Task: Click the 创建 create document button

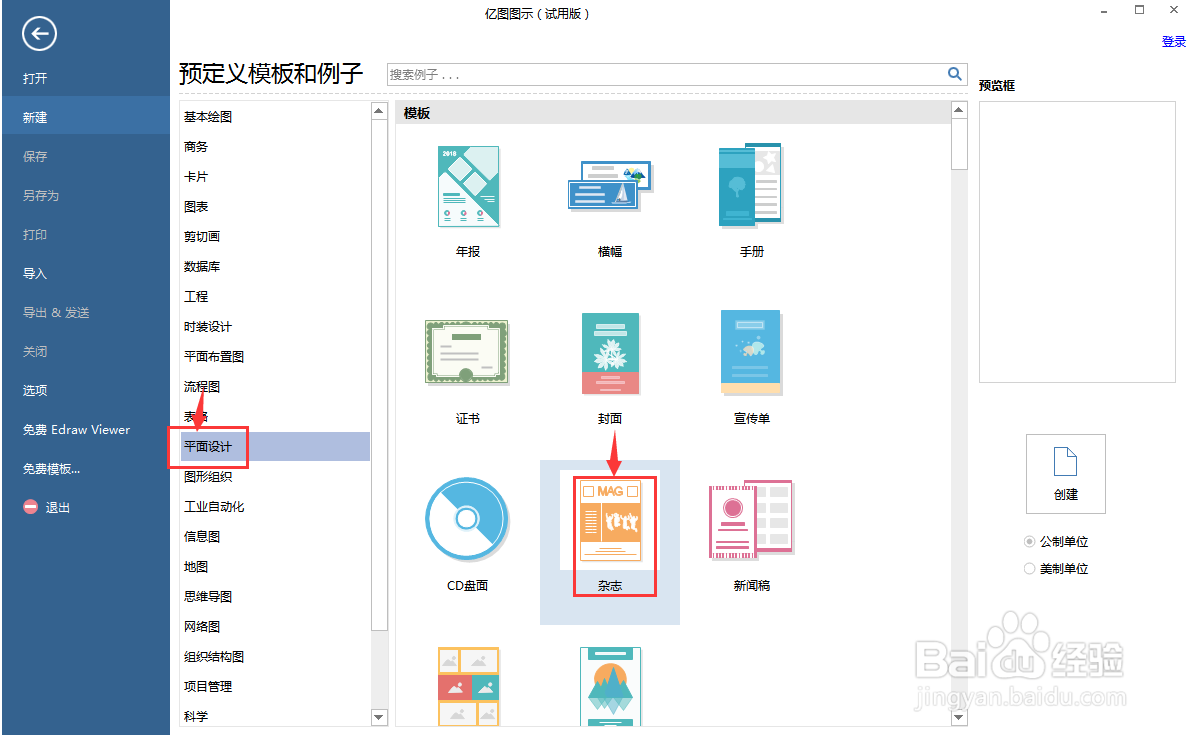Action: coord(1066,474)
